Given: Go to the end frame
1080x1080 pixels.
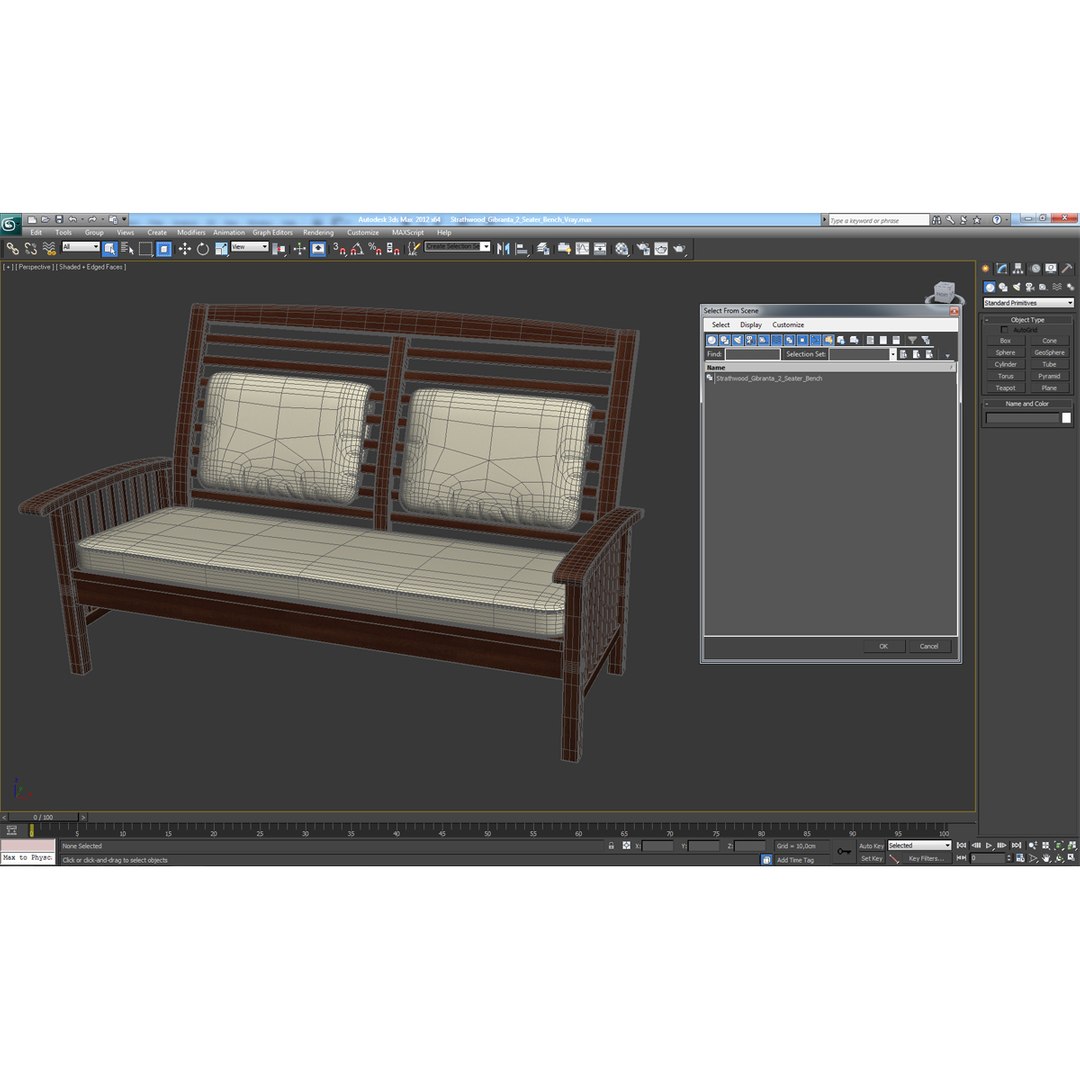Looking at the screenshot, I should (1016, 845).
